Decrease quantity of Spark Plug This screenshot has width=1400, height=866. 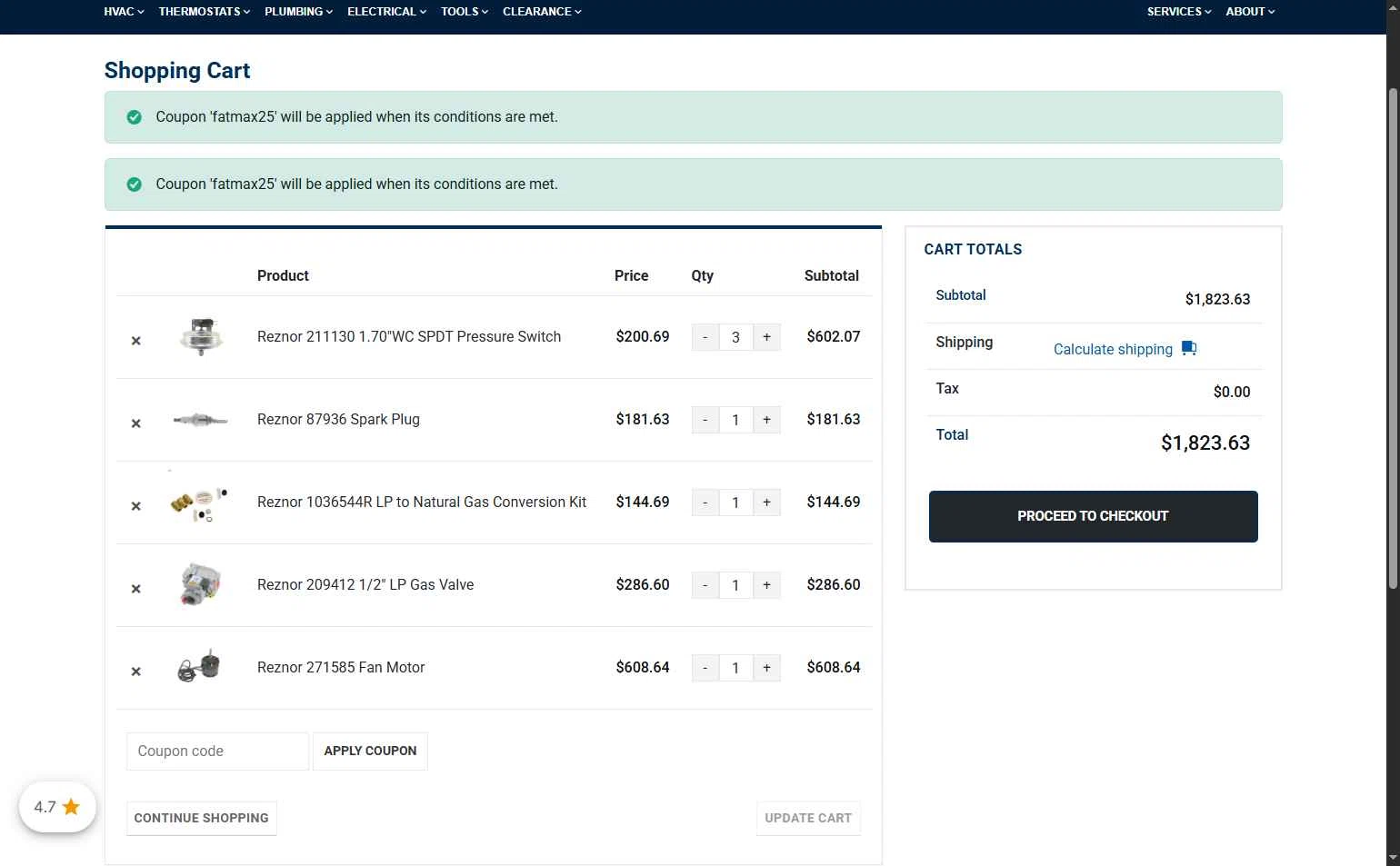[705, 420]
